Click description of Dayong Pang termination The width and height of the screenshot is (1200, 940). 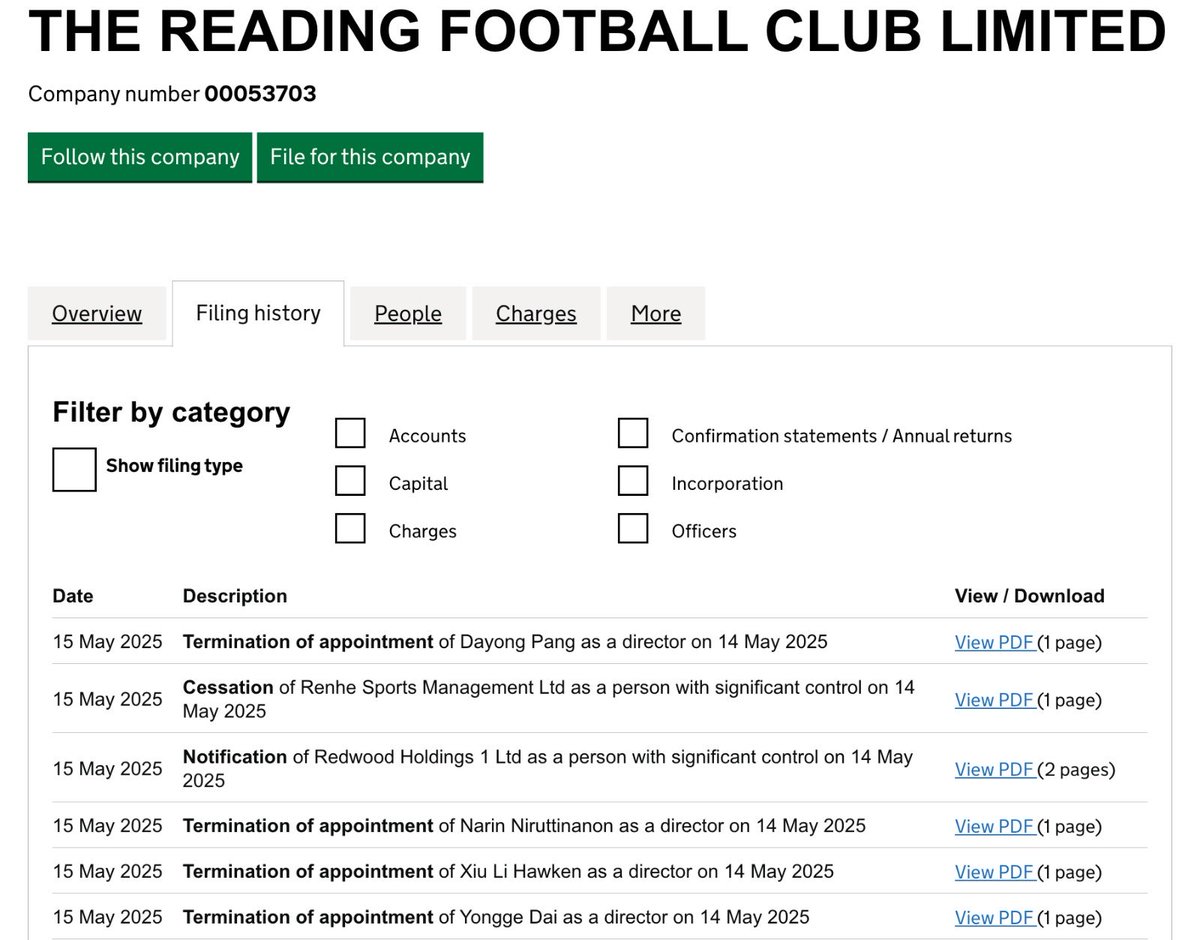point(505,642)
